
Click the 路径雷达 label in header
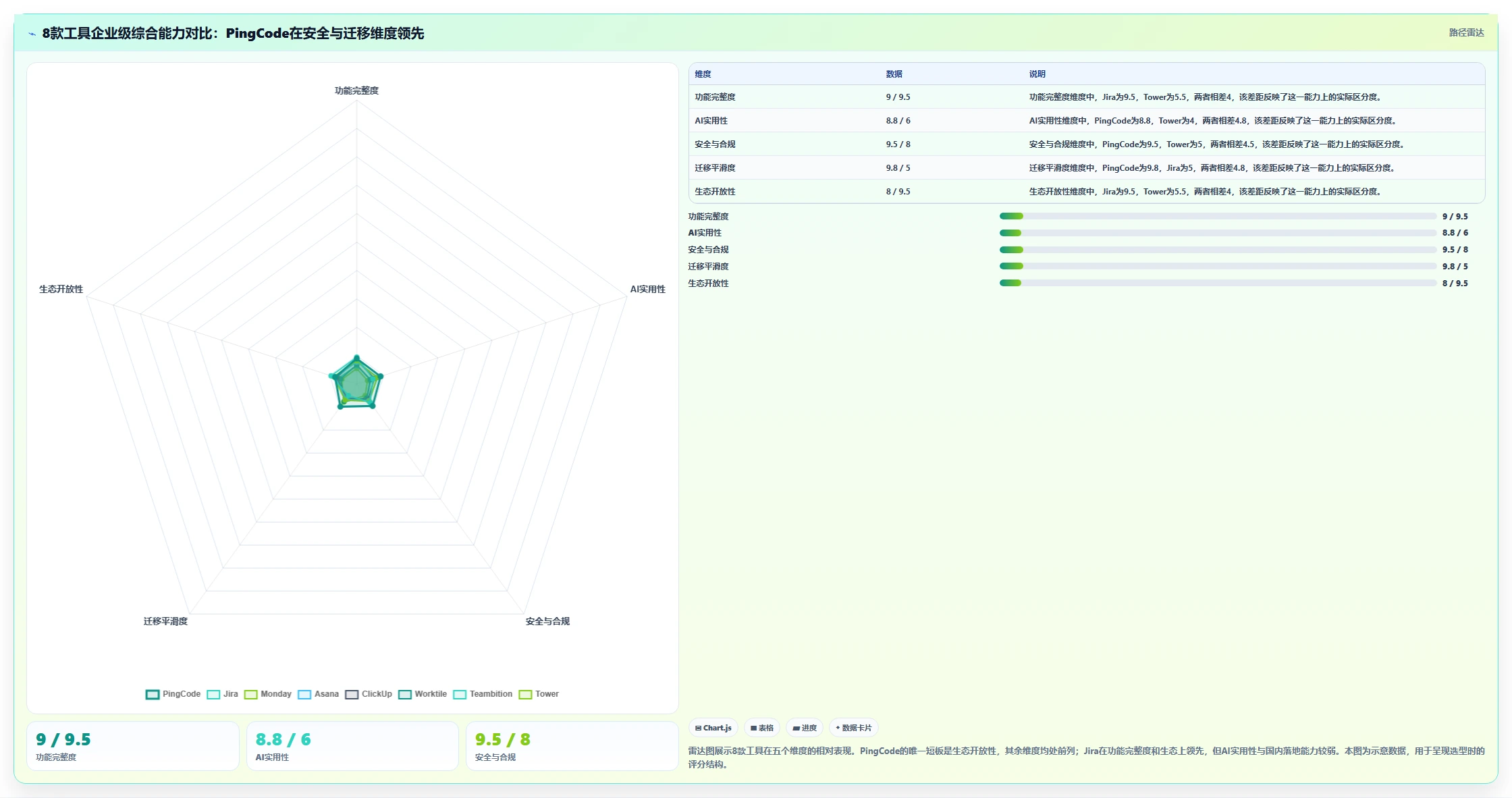click(1466, 32)
